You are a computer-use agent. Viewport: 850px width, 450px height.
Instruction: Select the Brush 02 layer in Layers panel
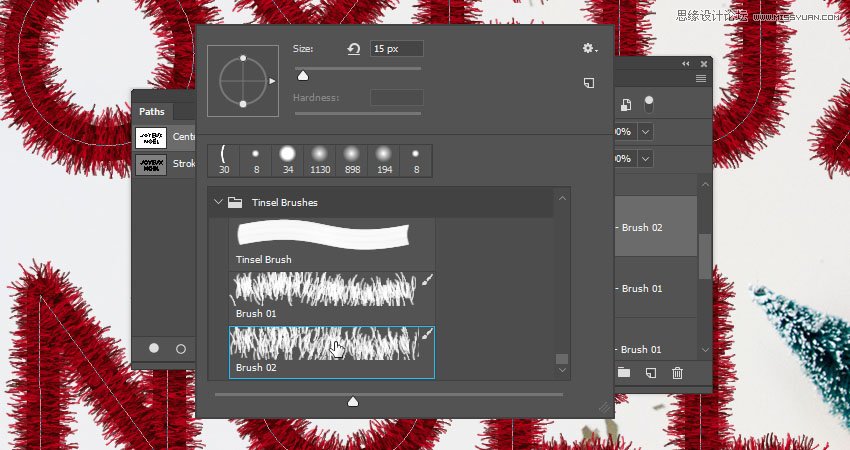655,226
